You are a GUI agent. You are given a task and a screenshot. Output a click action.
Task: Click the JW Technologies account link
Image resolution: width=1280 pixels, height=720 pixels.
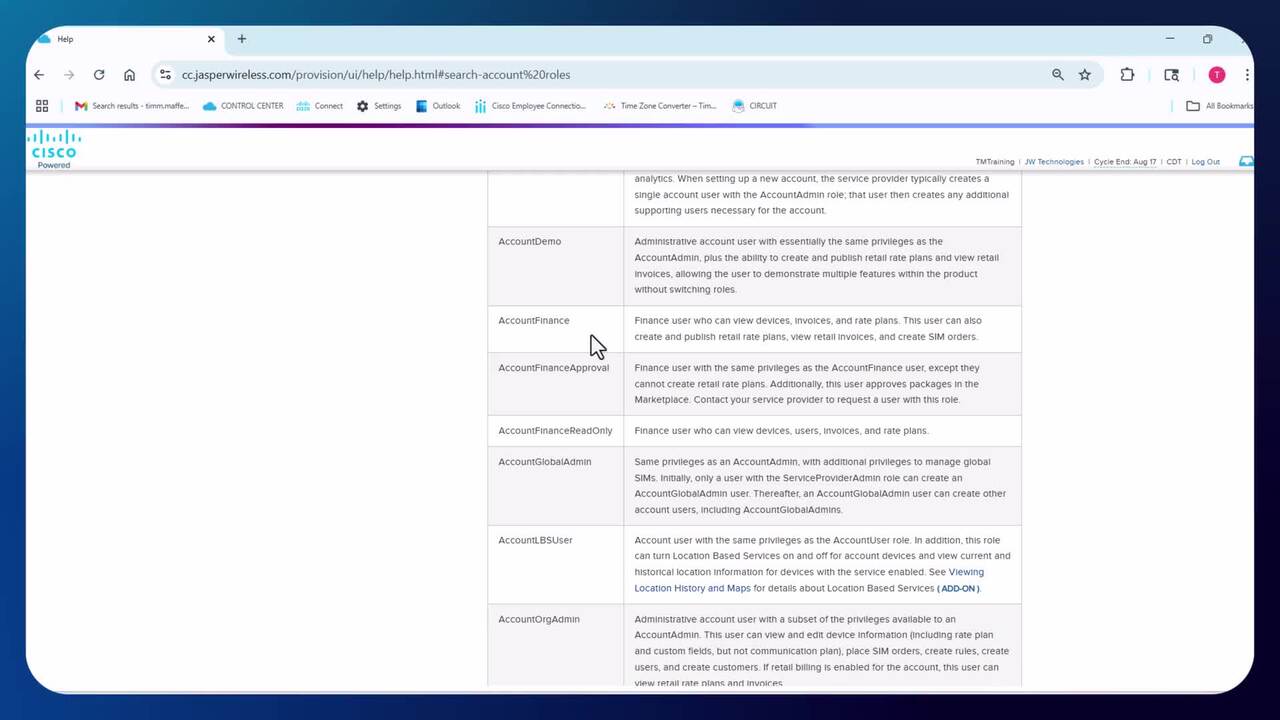click(1054, 162)
